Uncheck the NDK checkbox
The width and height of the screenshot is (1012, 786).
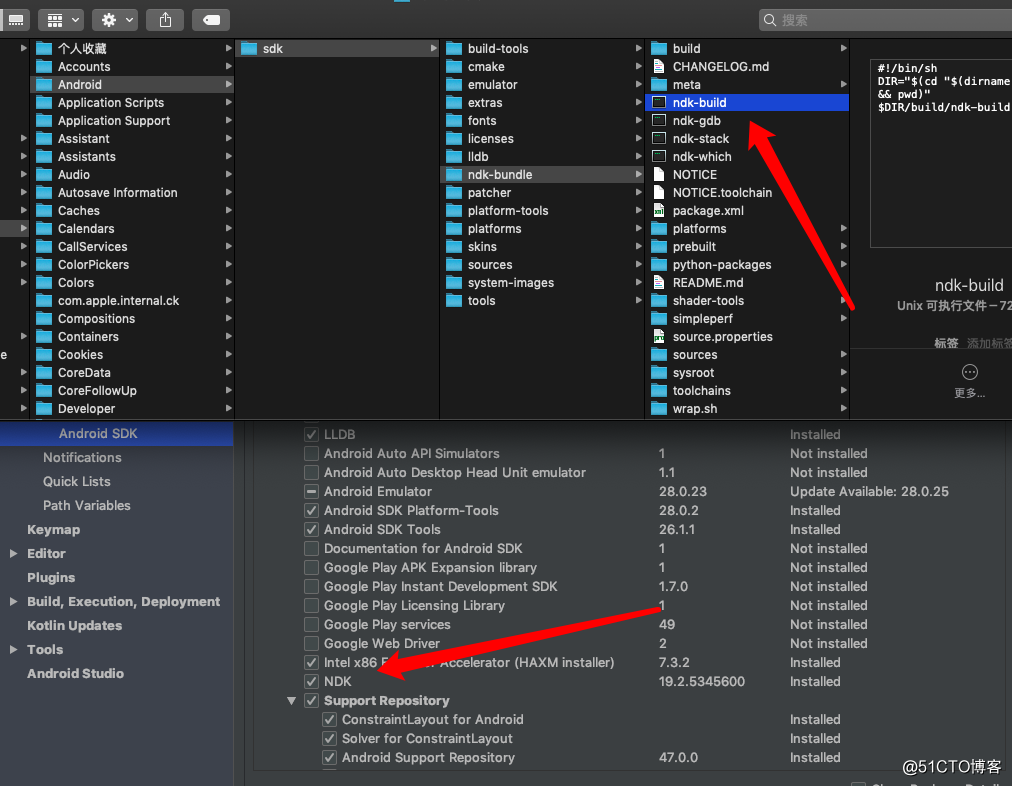point(311,681)
